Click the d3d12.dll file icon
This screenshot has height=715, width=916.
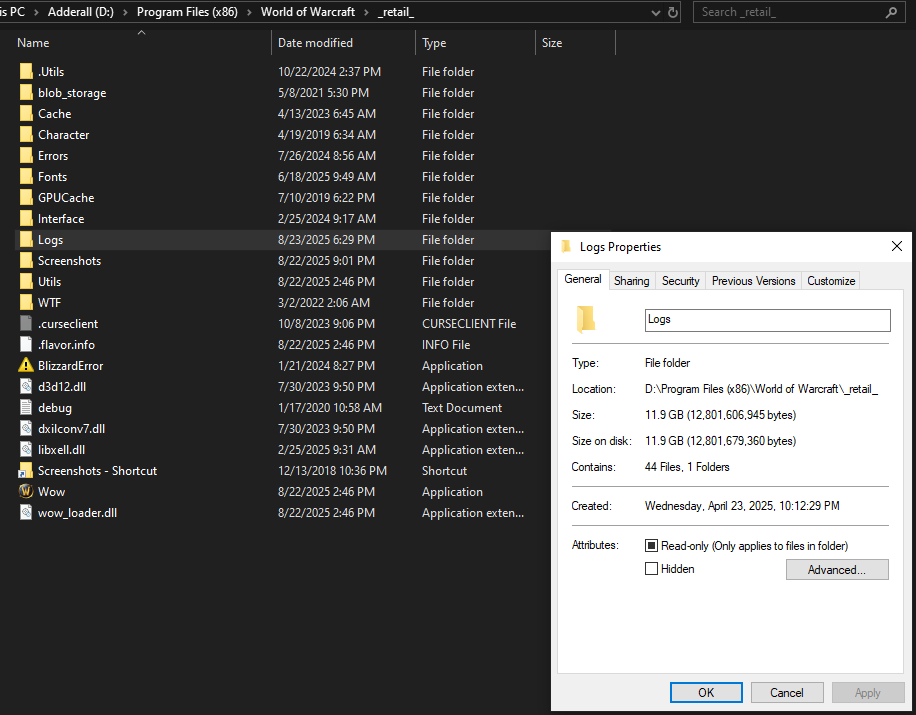26,386
